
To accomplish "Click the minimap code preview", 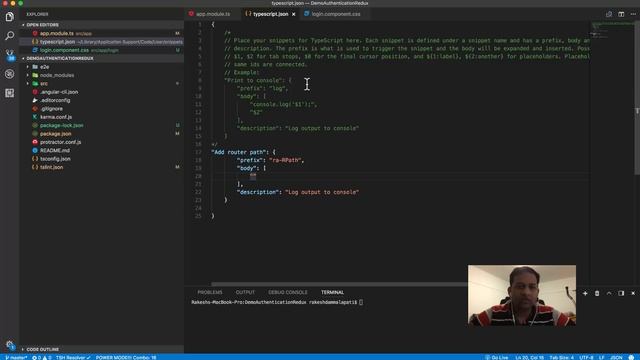I will 612,31.
